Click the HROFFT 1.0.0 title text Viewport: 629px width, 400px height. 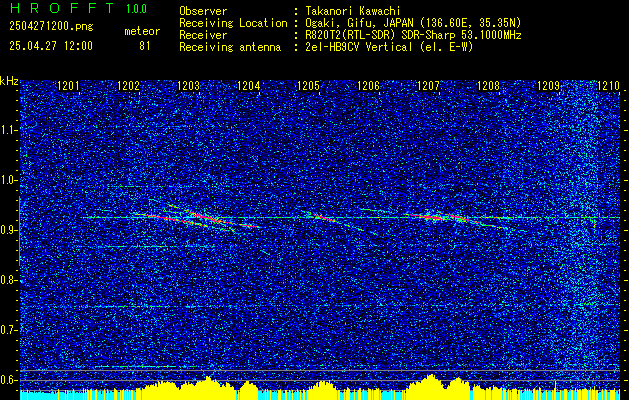click(x=78, y=8)
